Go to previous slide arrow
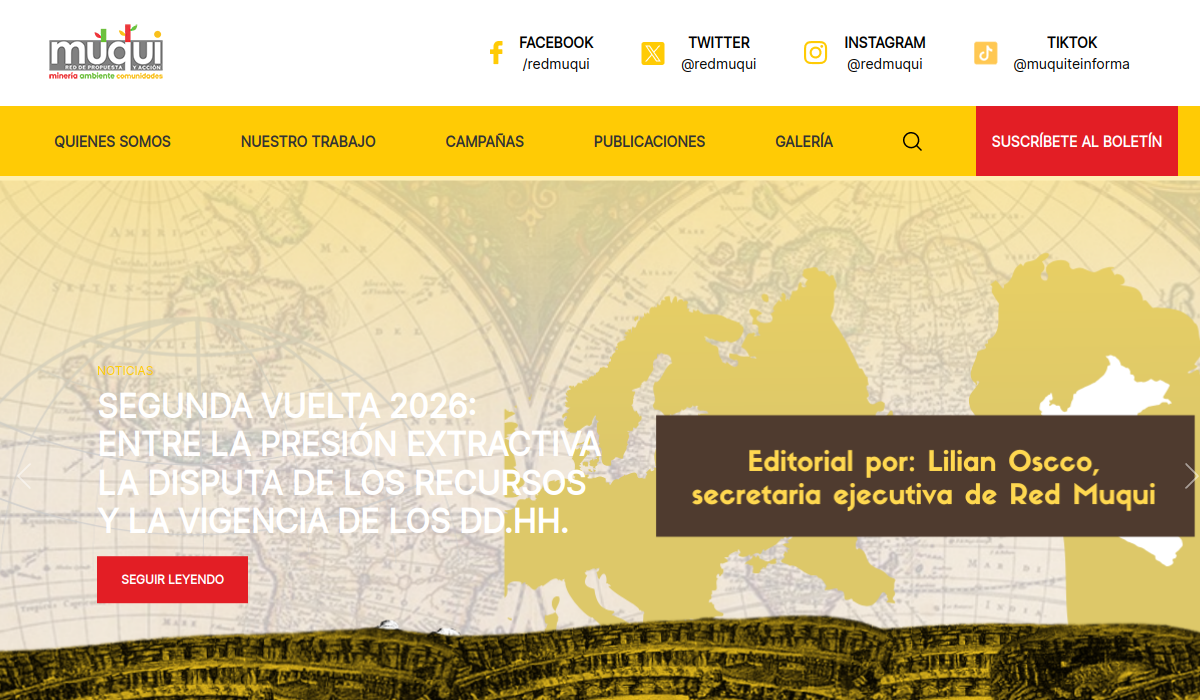 click(x=25, y=476)
